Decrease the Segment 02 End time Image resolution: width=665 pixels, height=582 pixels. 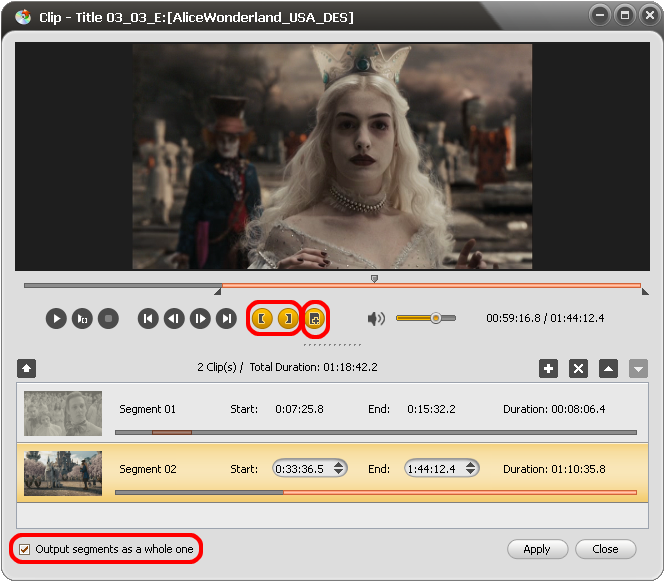click(470, 472)
